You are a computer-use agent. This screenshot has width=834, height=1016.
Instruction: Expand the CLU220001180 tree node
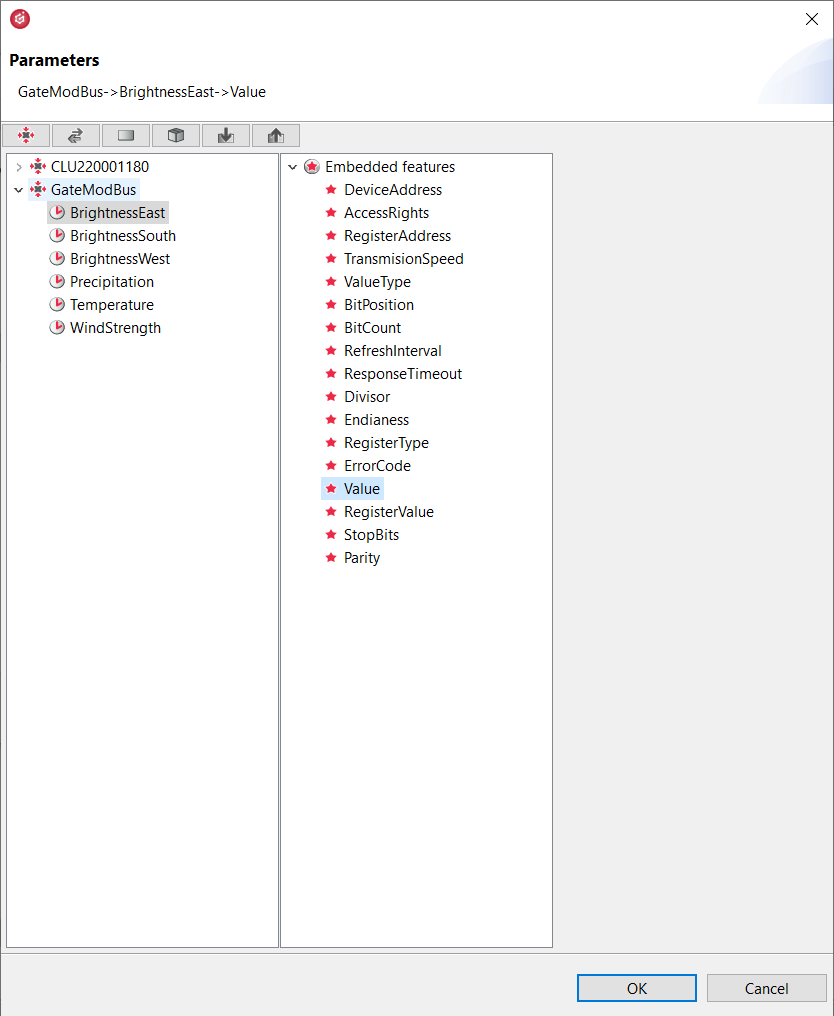tap(19, 167)
